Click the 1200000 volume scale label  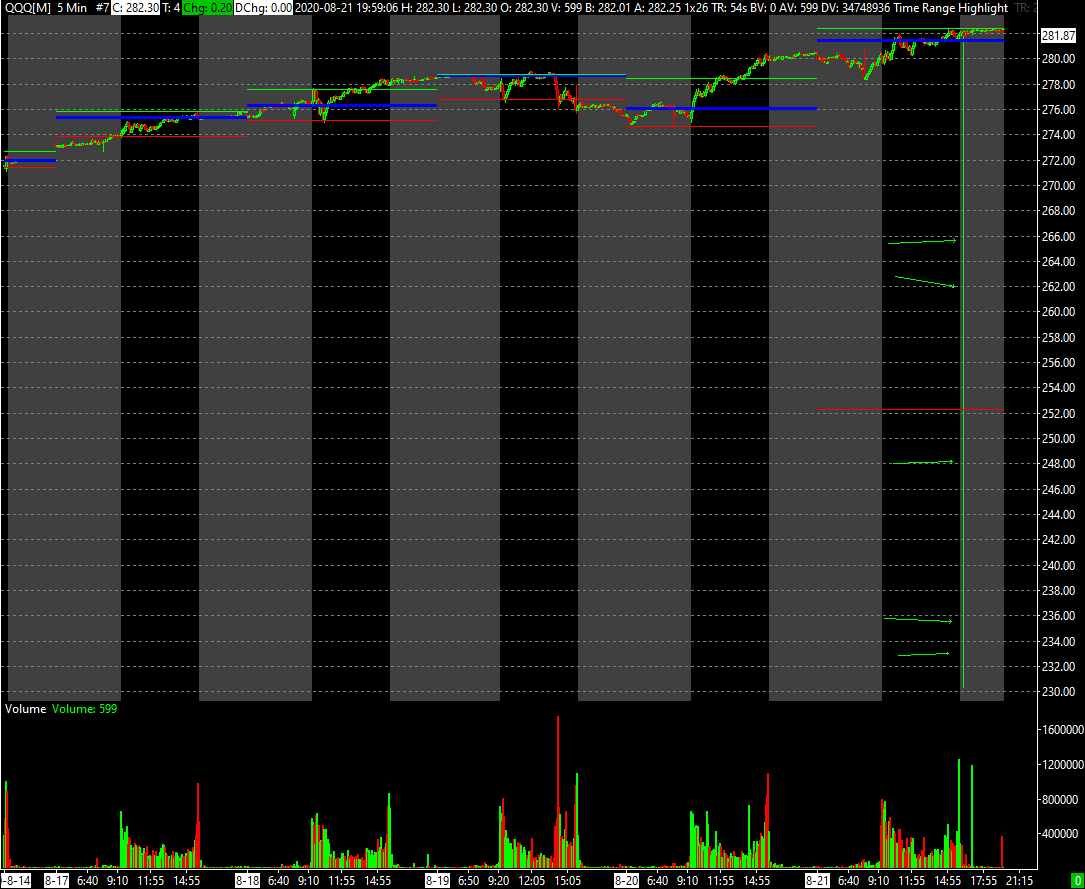pos(1062,764)
